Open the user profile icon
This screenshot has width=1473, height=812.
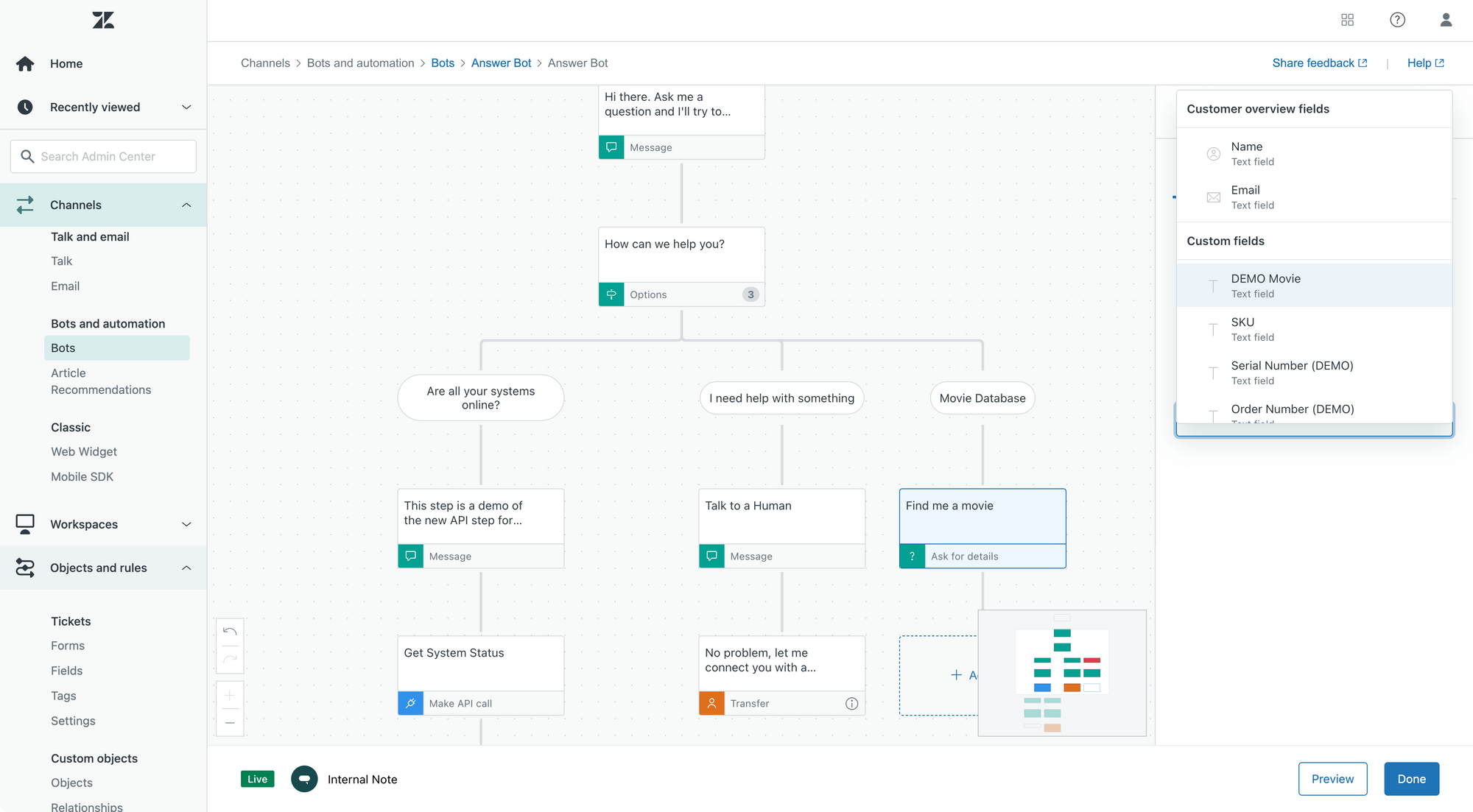1446,20
